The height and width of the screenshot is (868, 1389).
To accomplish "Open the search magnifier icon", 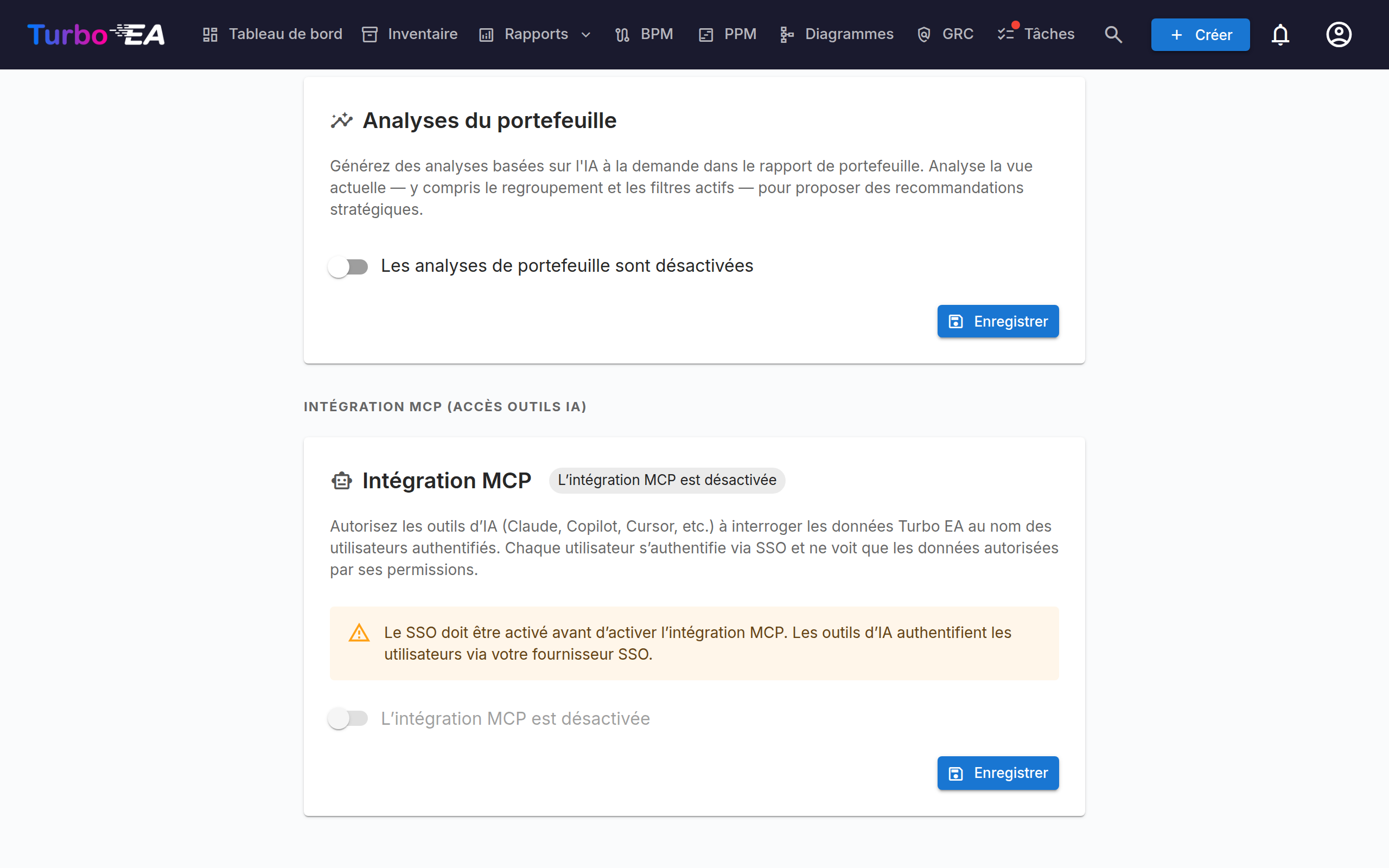I will [x=1113, y=34].
